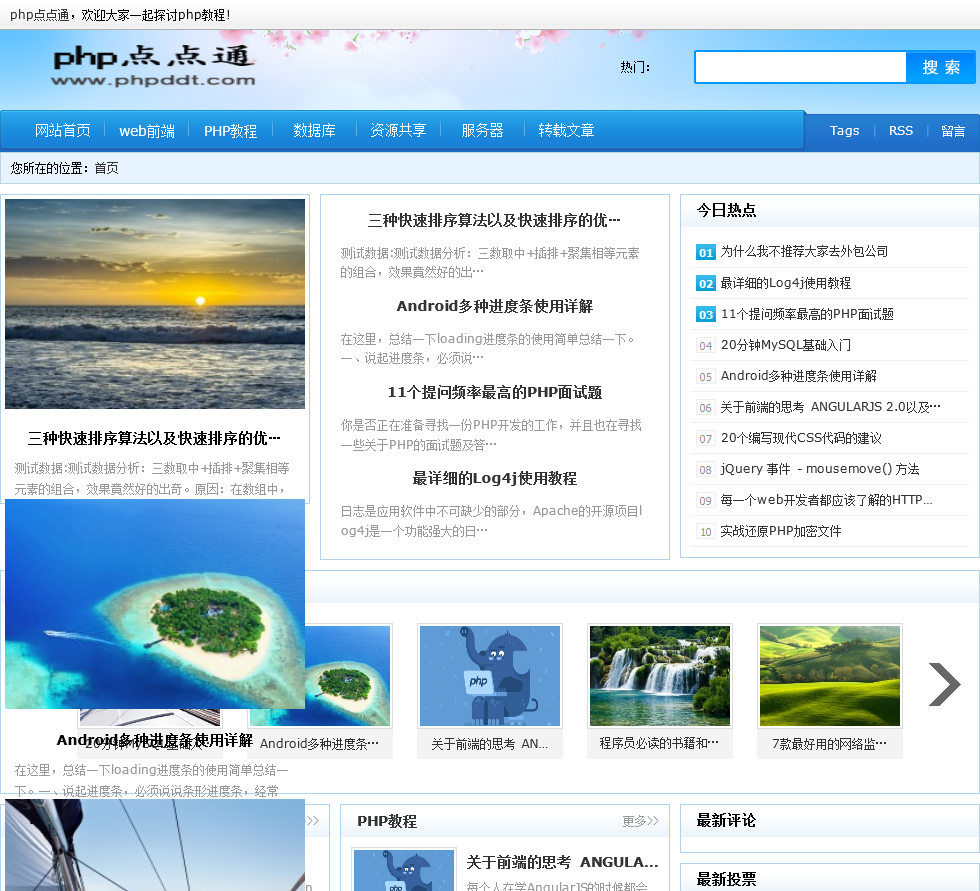
Task: Click the 搜索 search button
Action: point(941,67)
